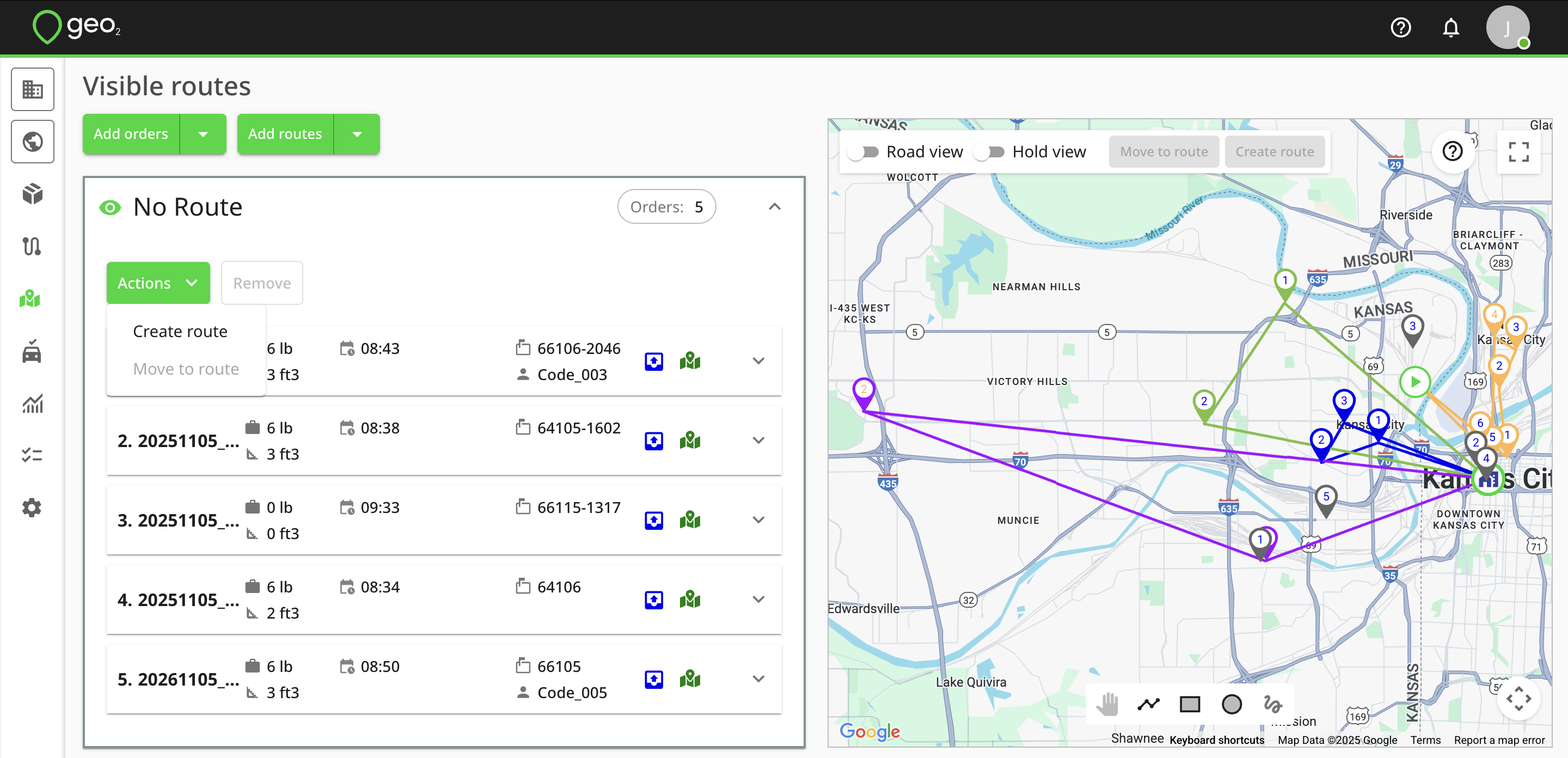Open the notifications bell

1451,27
